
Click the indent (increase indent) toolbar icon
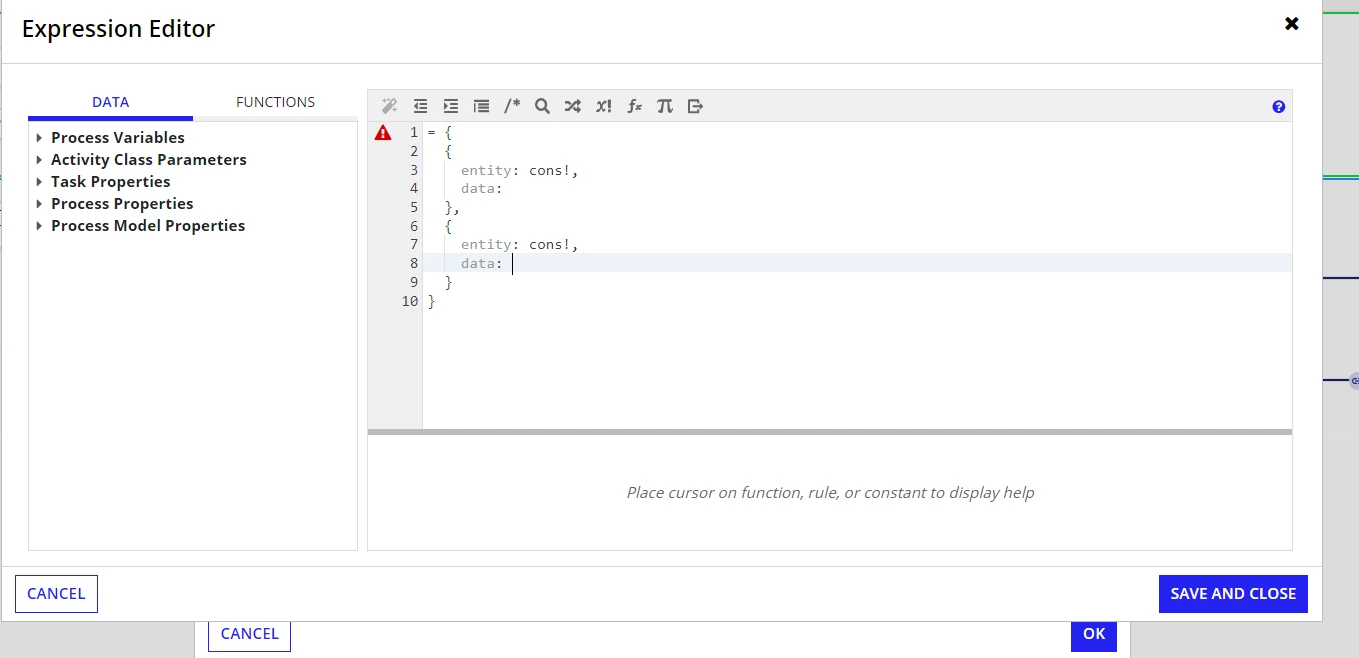point(451,106)
